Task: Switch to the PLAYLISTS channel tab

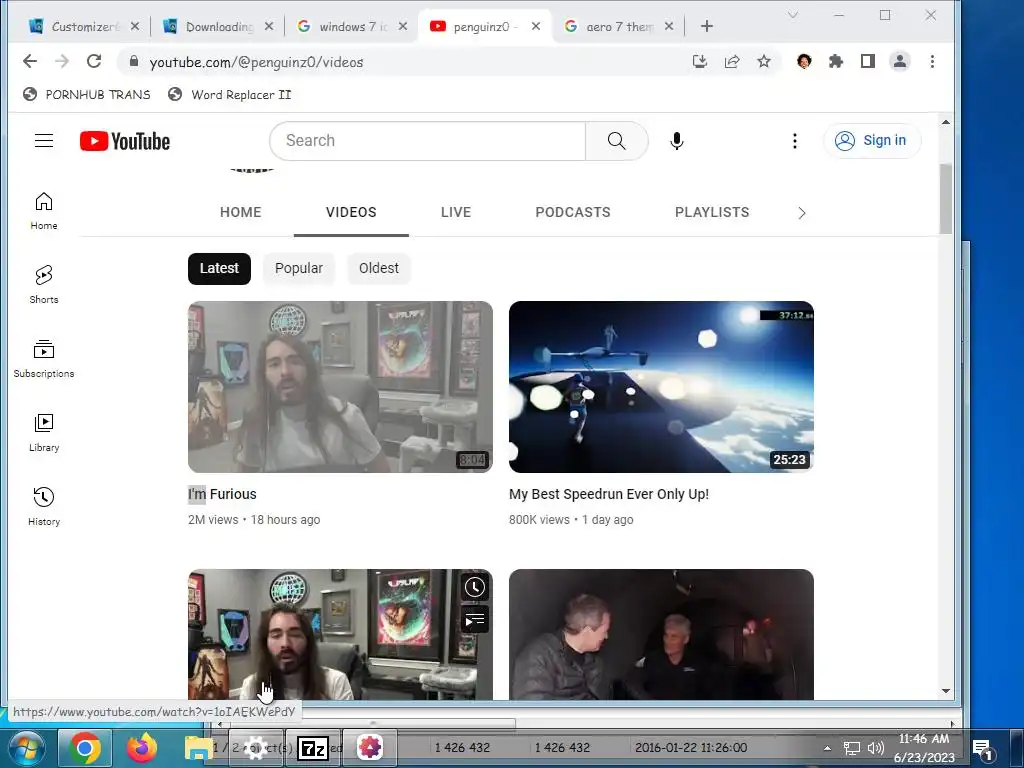Action: 712,212
